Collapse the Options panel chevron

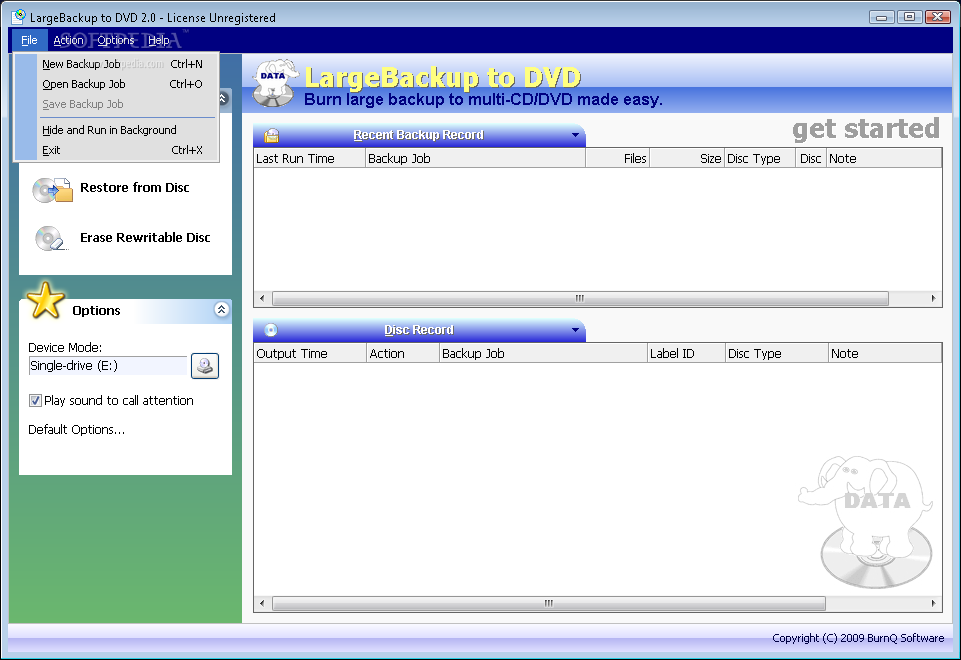[x=222, y=309]
